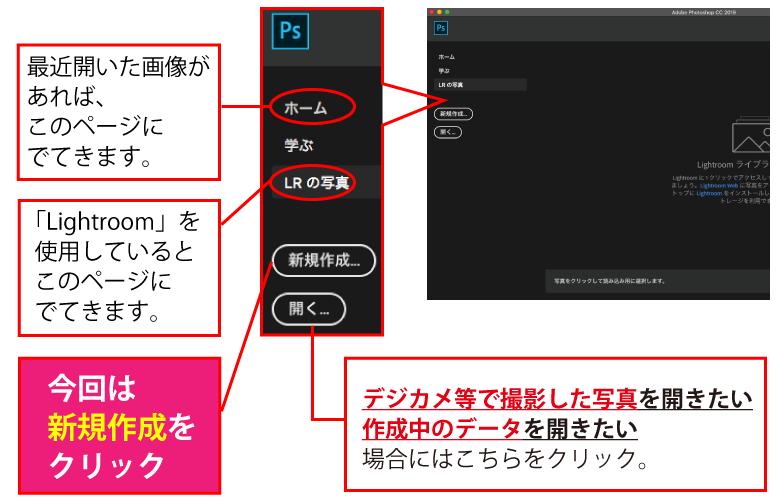Viewport: 781px width, 500px height.
Task: Click the small Ps icon in the Photoshop window
Action: 441,28
